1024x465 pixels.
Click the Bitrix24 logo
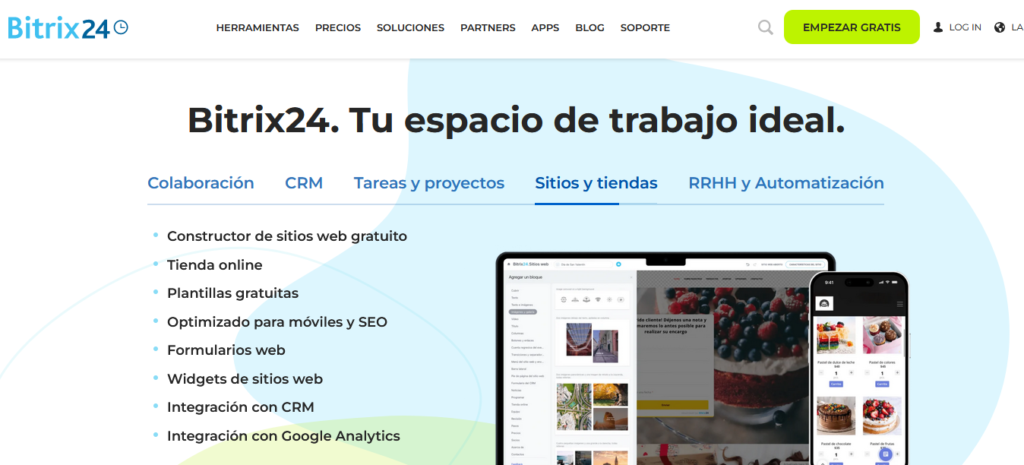point(68,27)
